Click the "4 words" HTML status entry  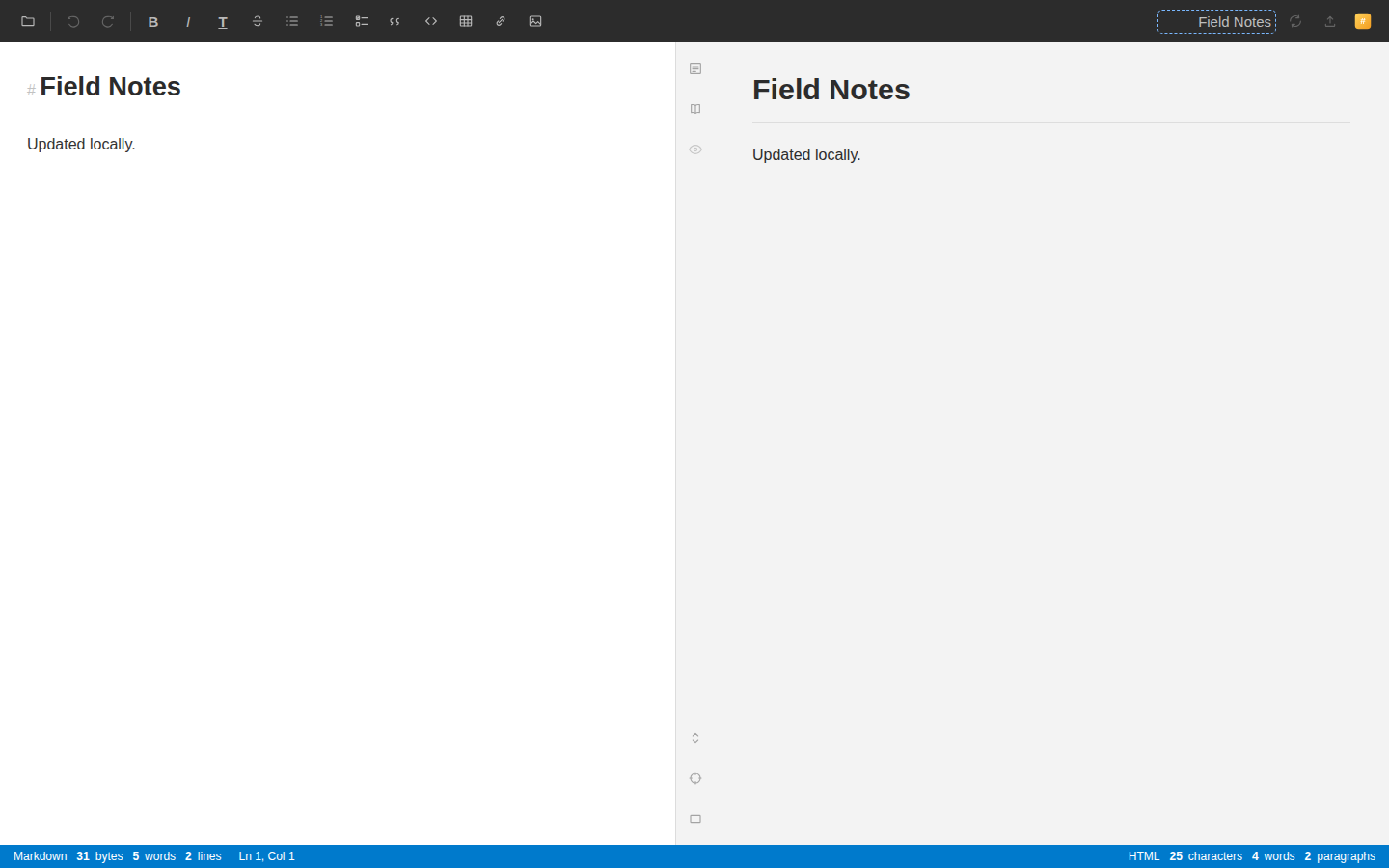(x=1273, y=856)
